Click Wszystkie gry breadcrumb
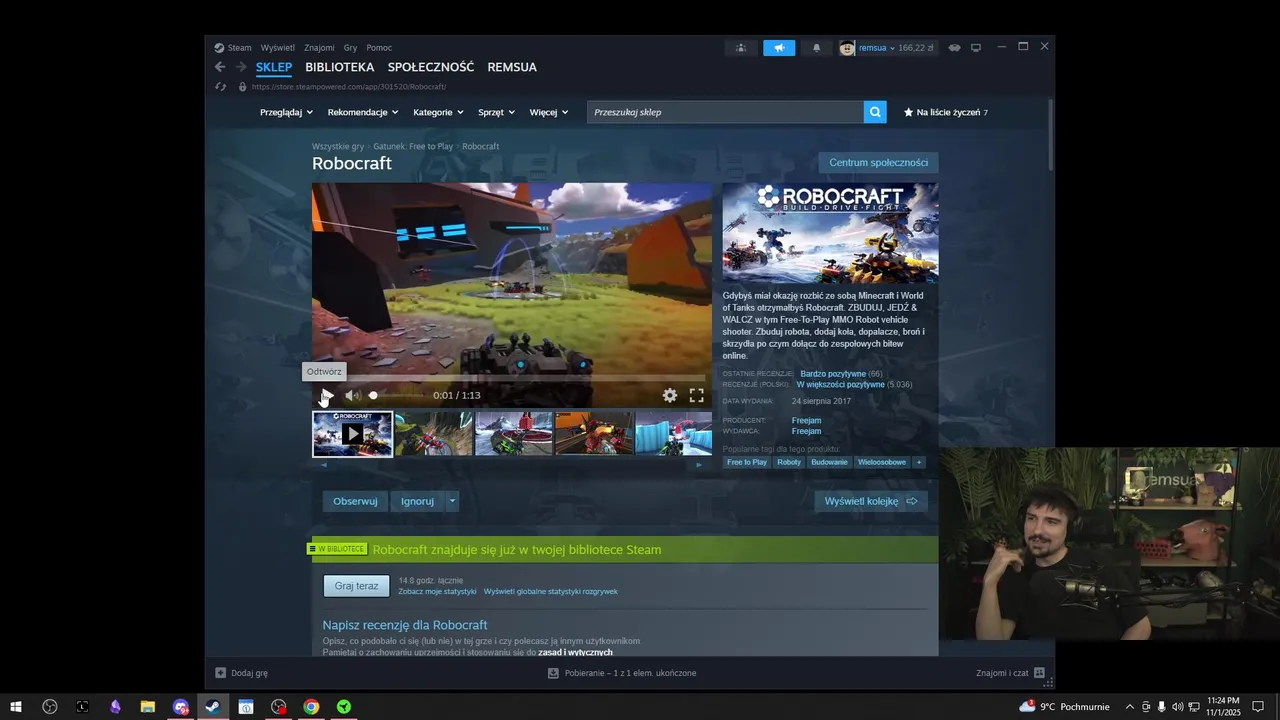 pyautogui.click(x=338, y=147)
